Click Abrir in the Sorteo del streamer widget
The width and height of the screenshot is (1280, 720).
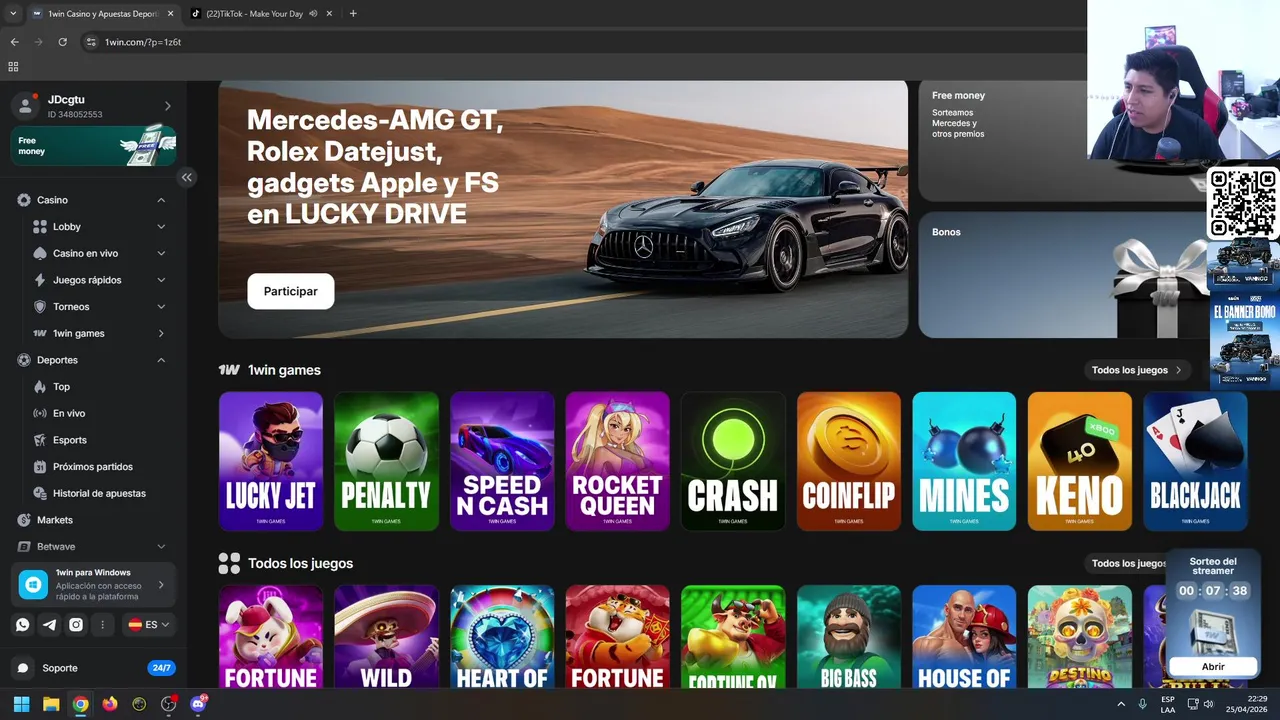click(1213, 666)
